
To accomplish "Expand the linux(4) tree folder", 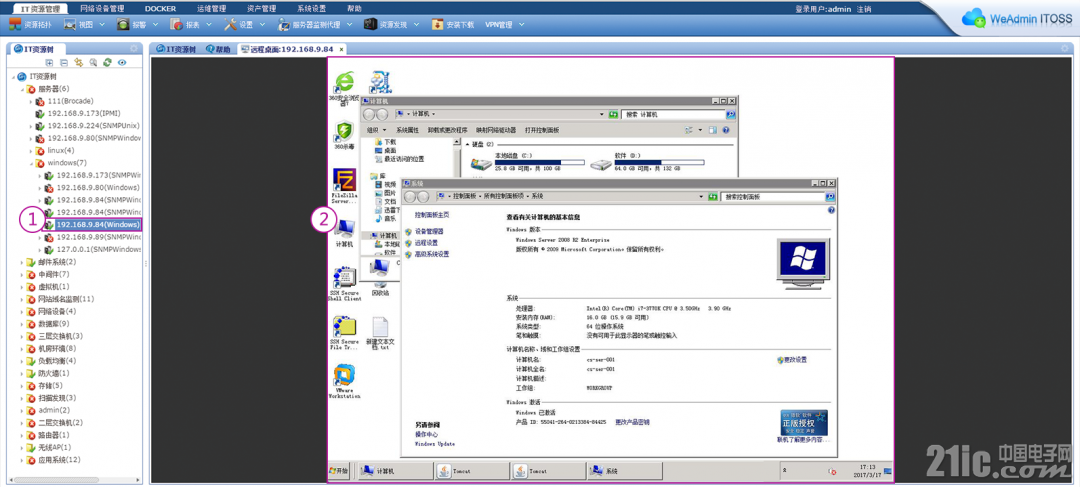I will [30, 150].
